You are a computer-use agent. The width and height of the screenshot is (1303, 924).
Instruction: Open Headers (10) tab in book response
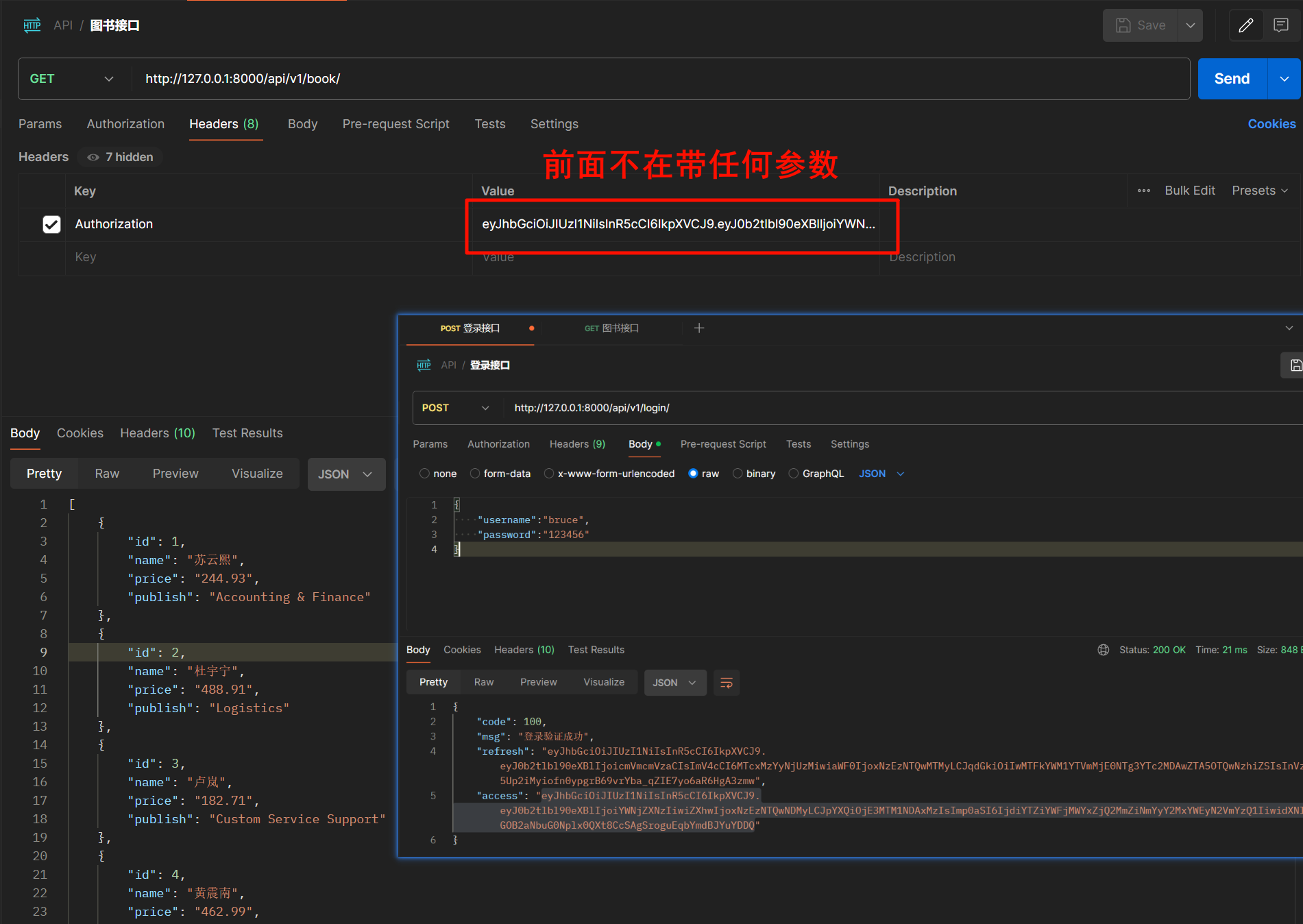tap(158, 433)
